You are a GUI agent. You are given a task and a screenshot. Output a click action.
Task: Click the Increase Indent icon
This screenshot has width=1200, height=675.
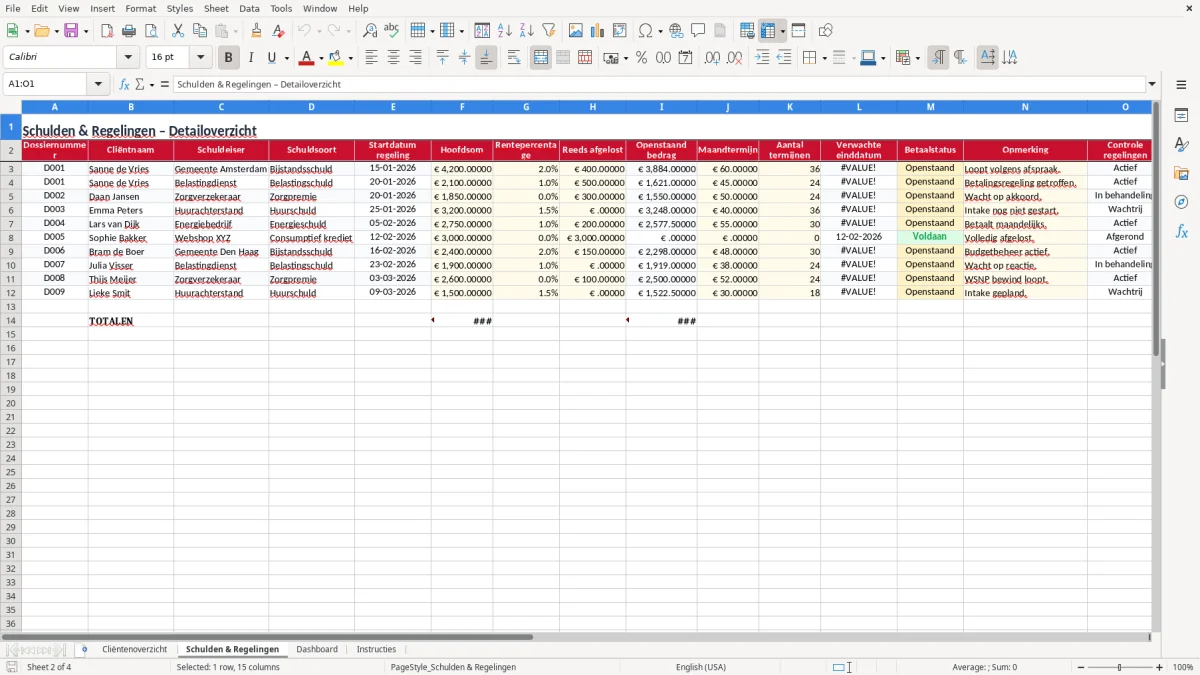(762, 58)
